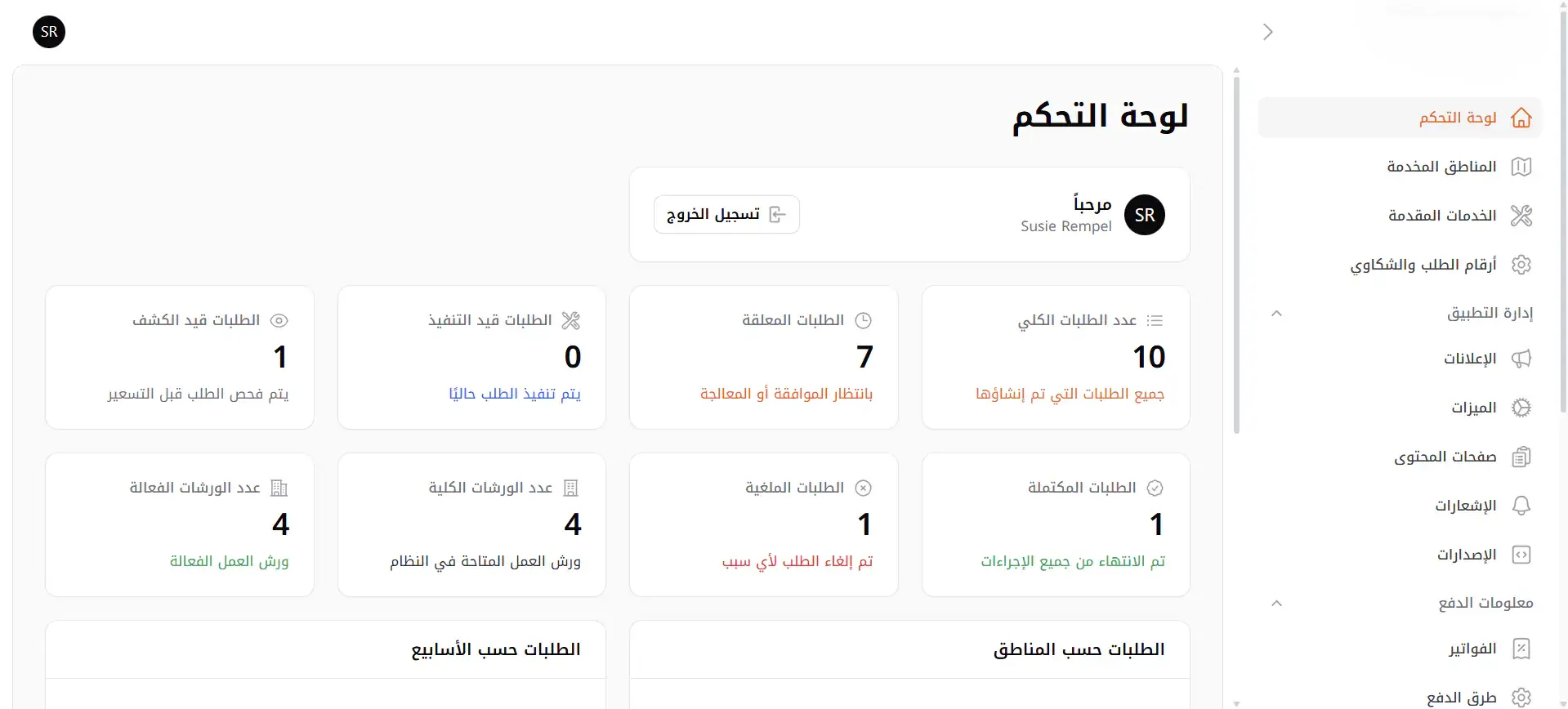
Task: Open the SR avatar menu in the top bar
Action: coord(49,32)
